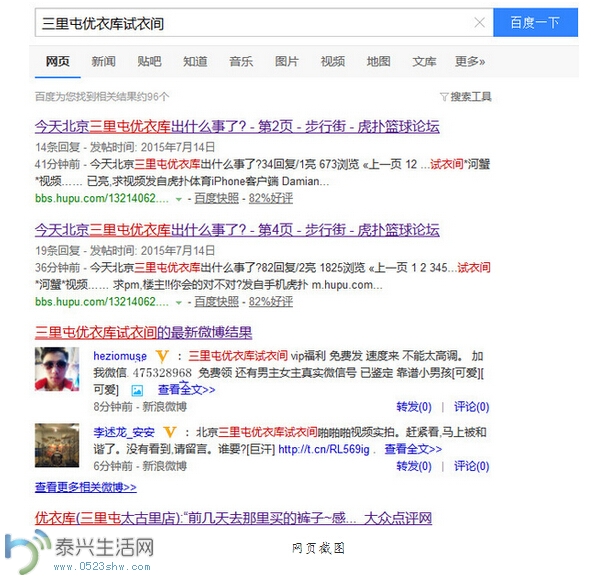
Task: Open the 李述龙_安安 username link
Action: (124, 432)
